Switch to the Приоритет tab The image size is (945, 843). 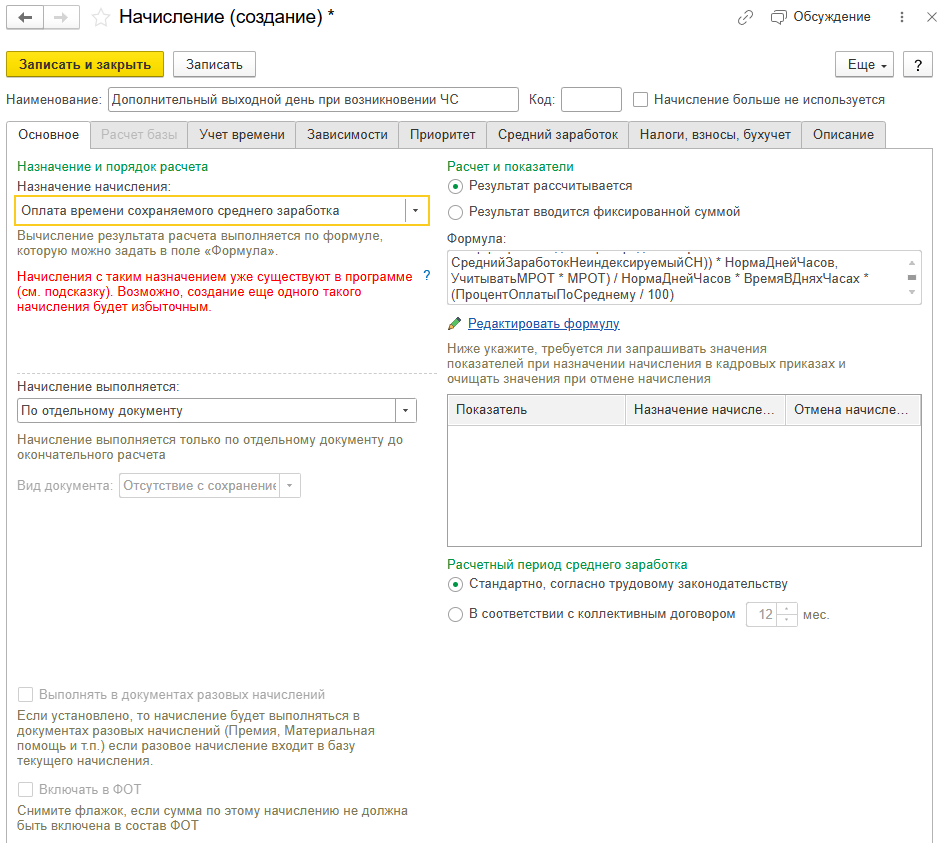(442, 134)
